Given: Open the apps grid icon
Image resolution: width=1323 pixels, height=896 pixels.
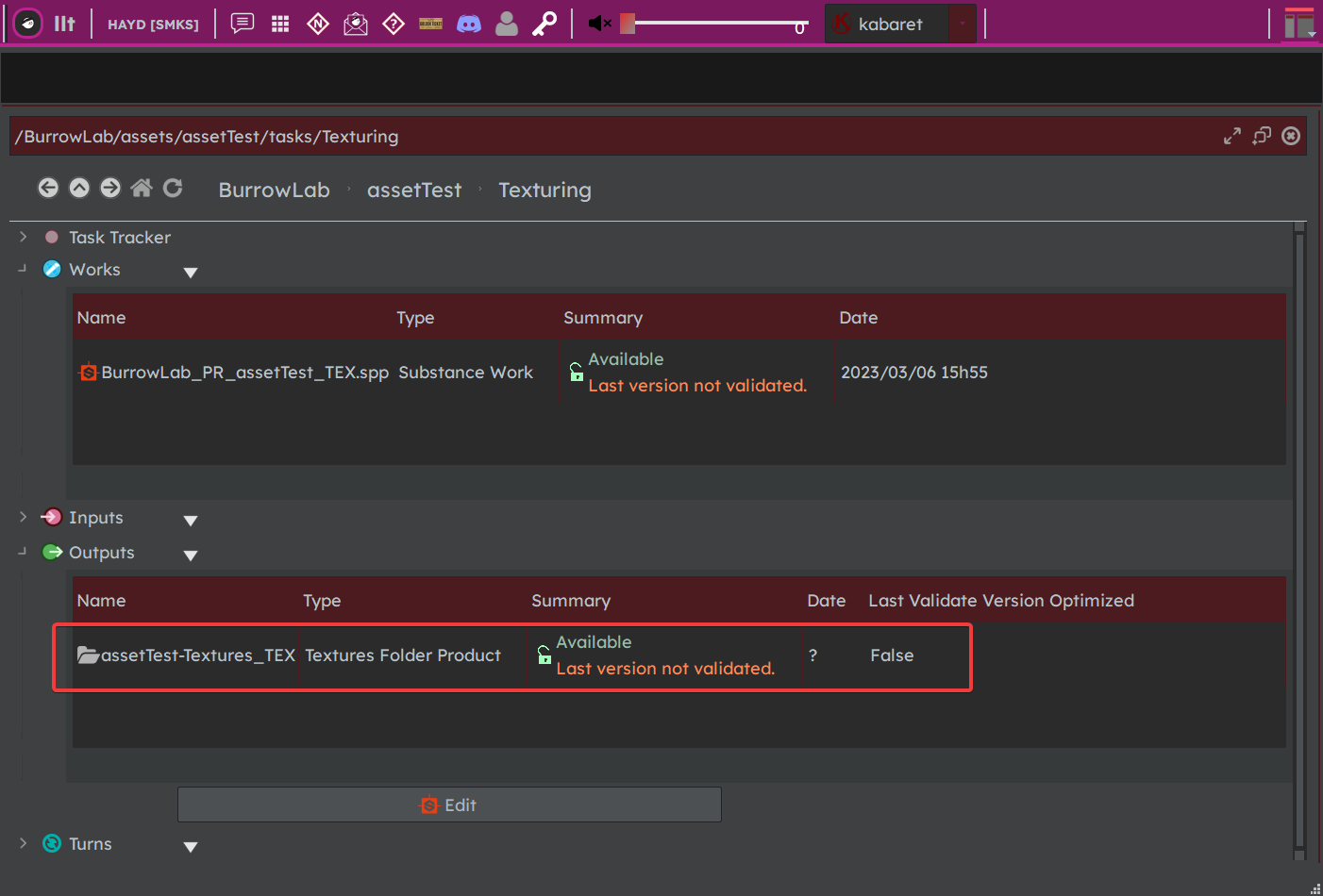Looking at the screenshot, I should click(x=280, y=24).
